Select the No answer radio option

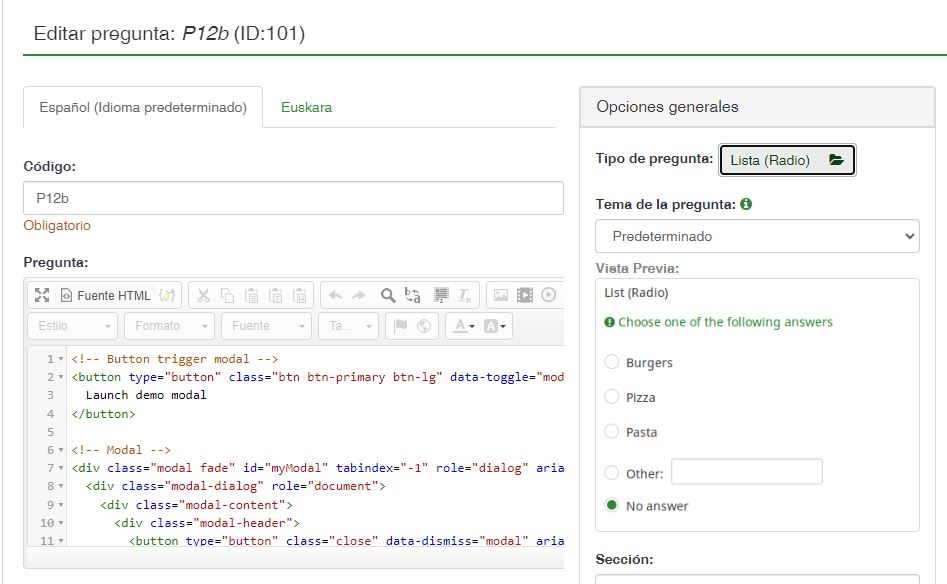point(612,505)
